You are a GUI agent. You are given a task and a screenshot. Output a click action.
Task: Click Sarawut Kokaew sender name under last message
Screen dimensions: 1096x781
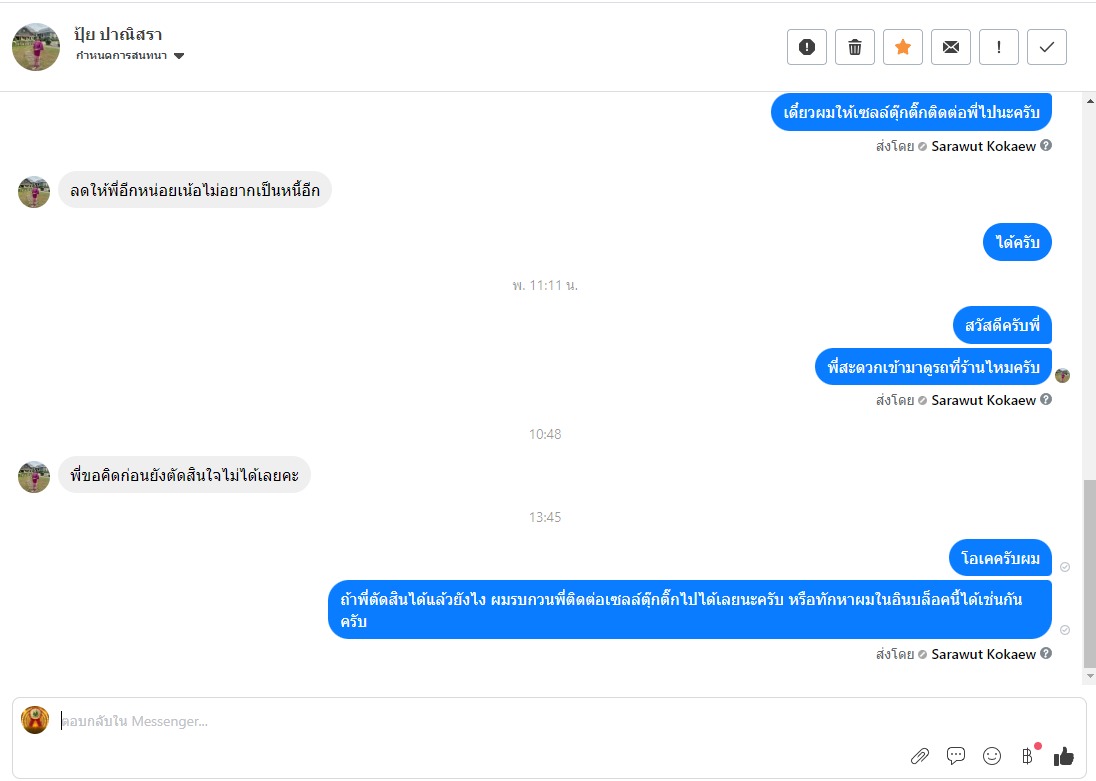coord(983,654)
